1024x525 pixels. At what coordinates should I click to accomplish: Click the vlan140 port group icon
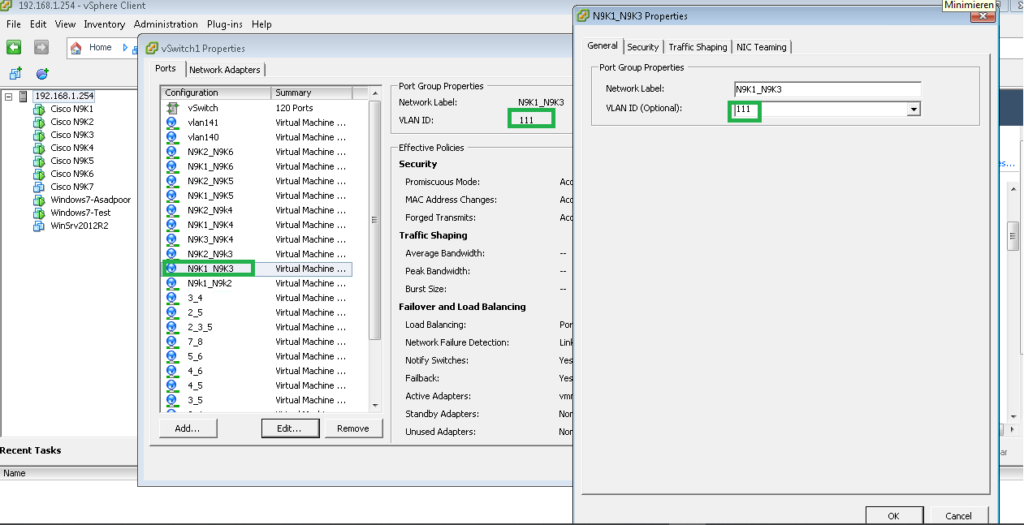172,137
